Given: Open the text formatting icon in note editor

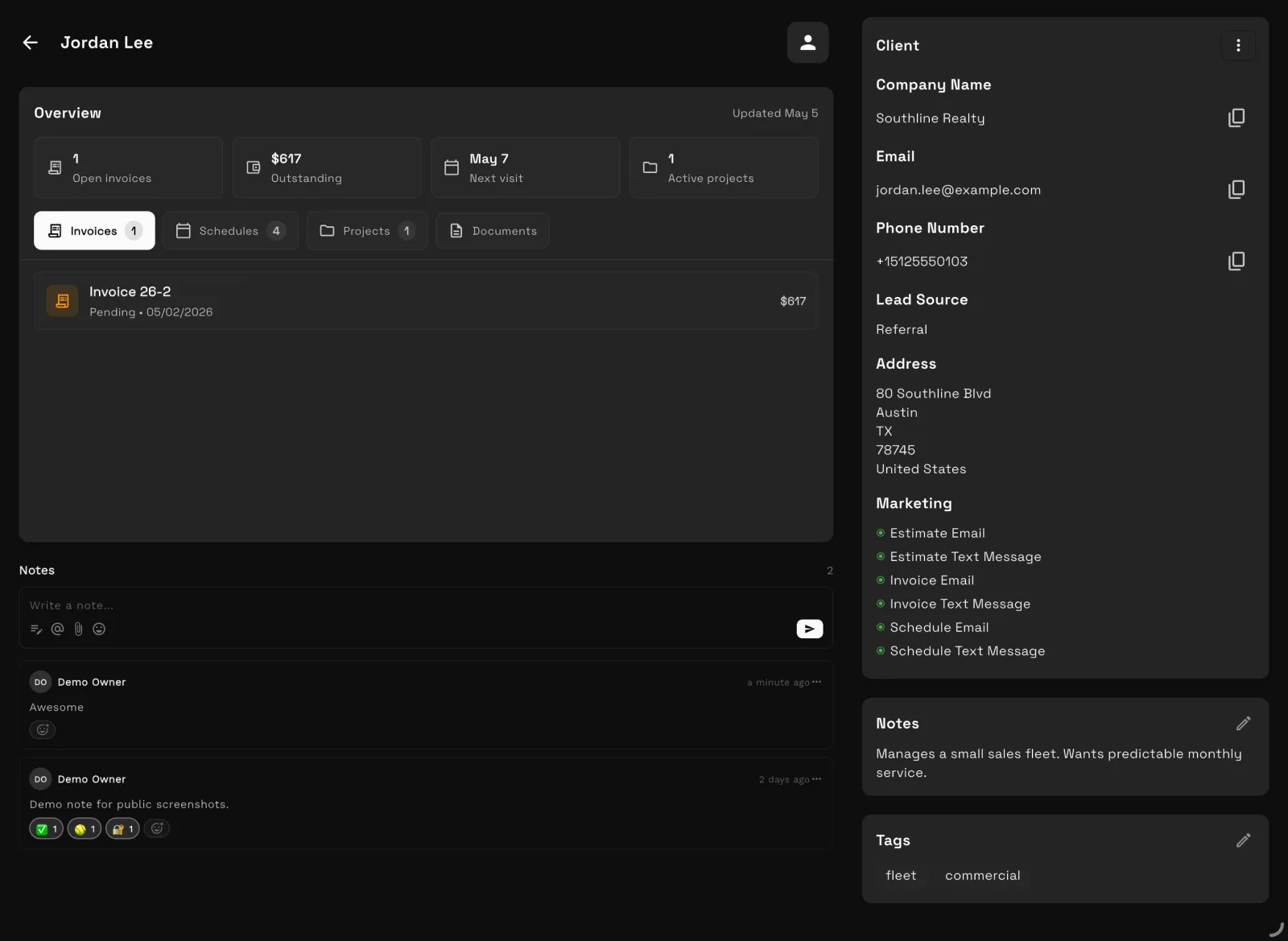Looking at the screenshot, I should (36, 629).
